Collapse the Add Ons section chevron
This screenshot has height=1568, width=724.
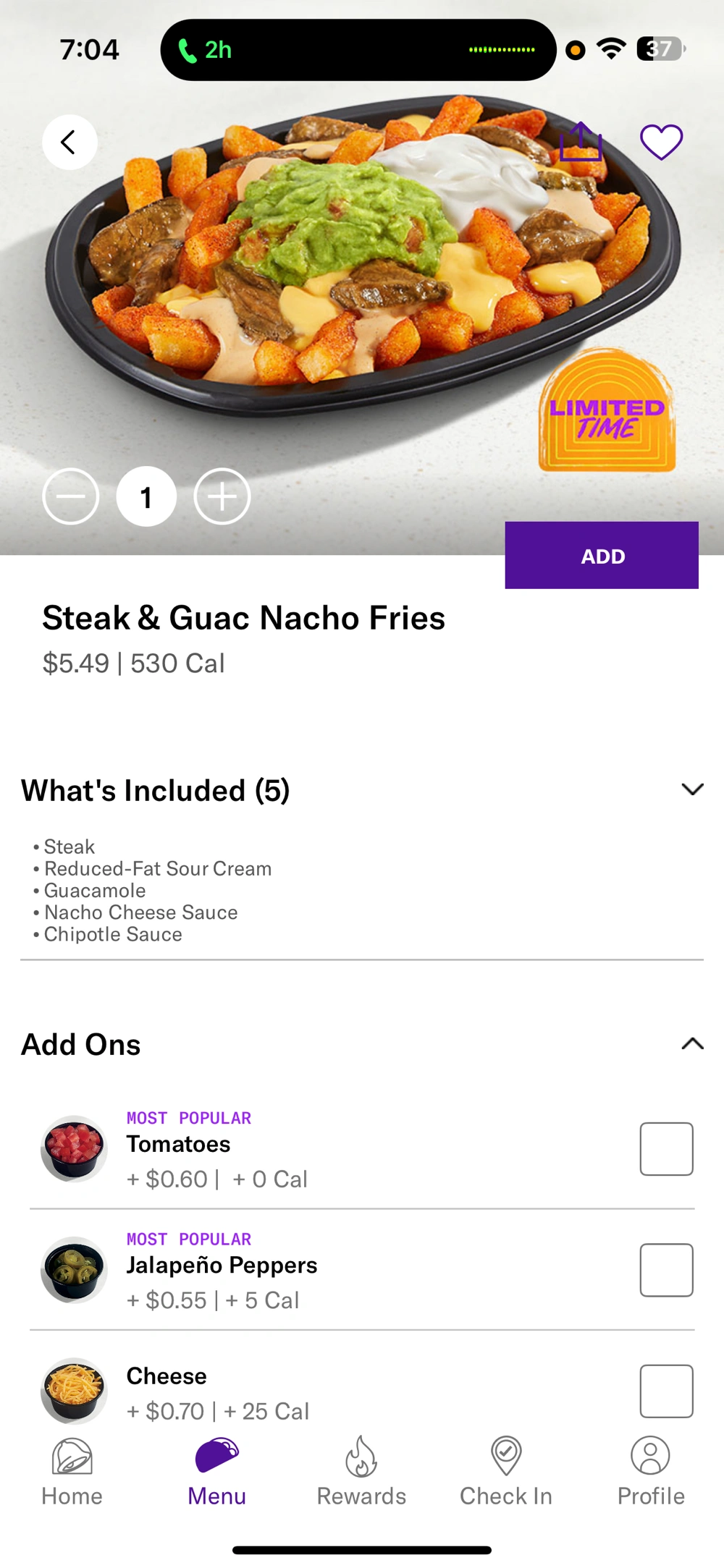[x=692, y=1043]
